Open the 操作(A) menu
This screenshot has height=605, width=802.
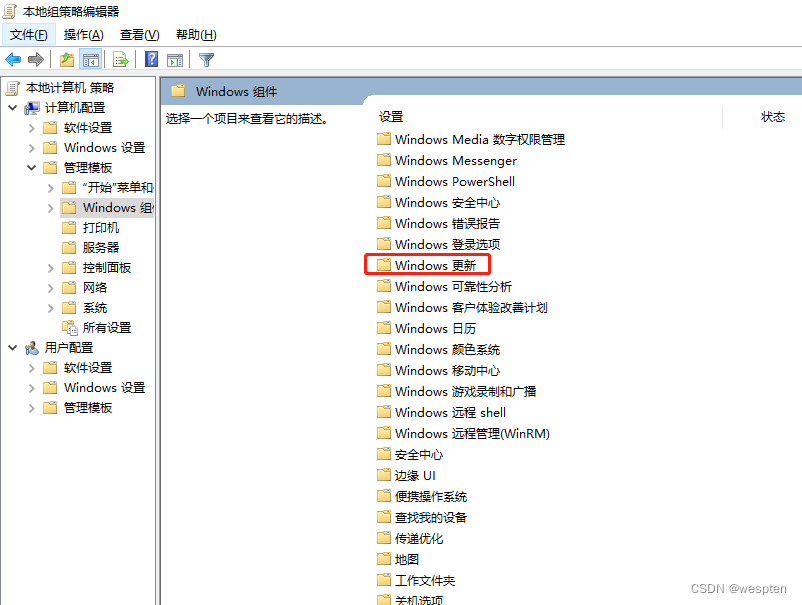tap(83, 35)
